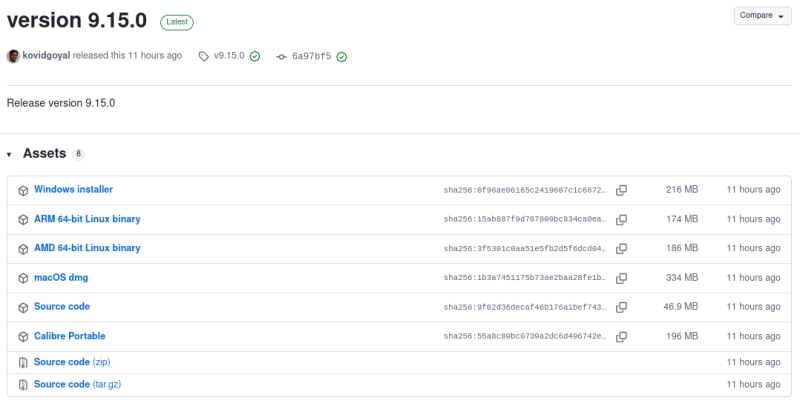The width and height of the screenshot is (800, 406).
Task: Click 'released this 11 hours ago' timestamp
Action: pyautogui.click(x=127, y=56)
